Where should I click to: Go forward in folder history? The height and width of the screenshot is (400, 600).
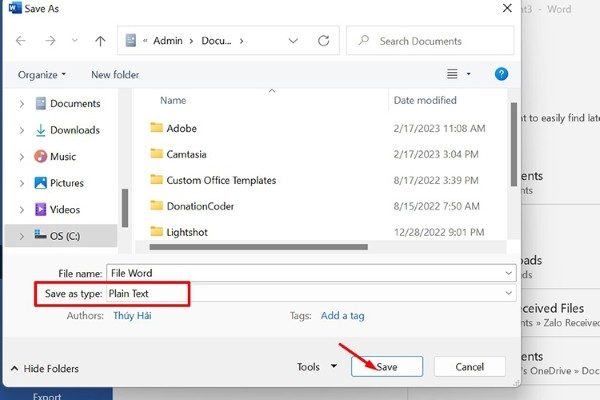(50, 41)
